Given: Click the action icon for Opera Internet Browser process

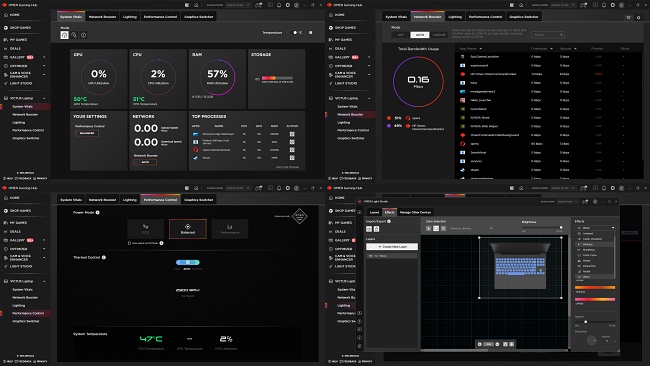Looking at the screenshot, I should (292, 150).
